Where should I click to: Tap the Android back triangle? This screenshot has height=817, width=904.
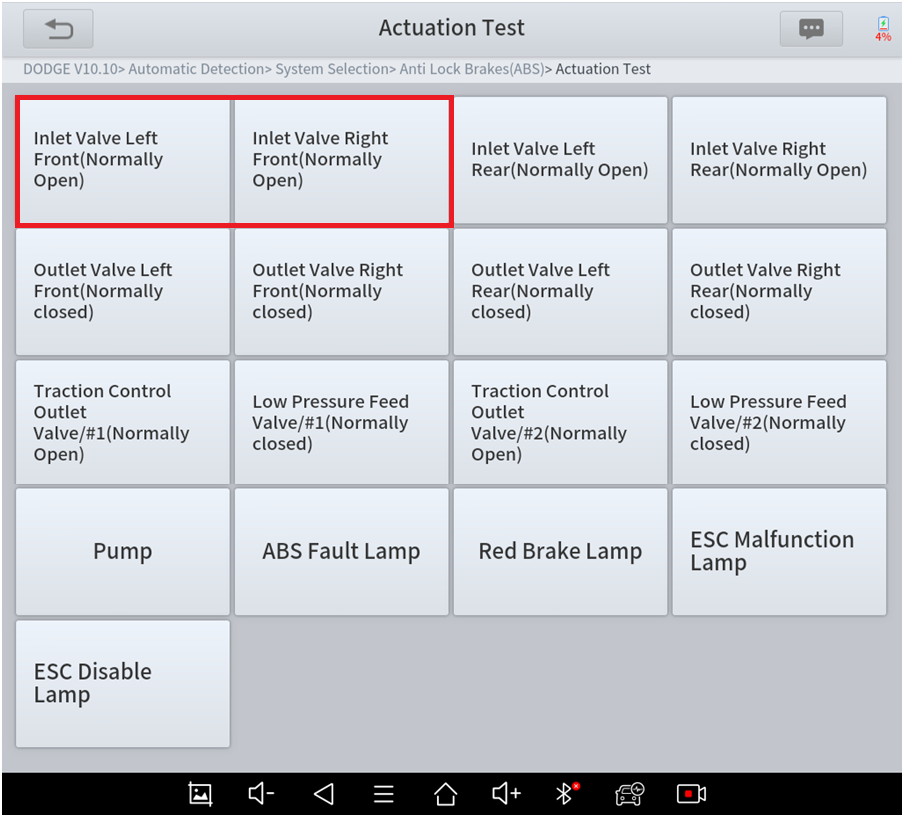coord(323,794)
